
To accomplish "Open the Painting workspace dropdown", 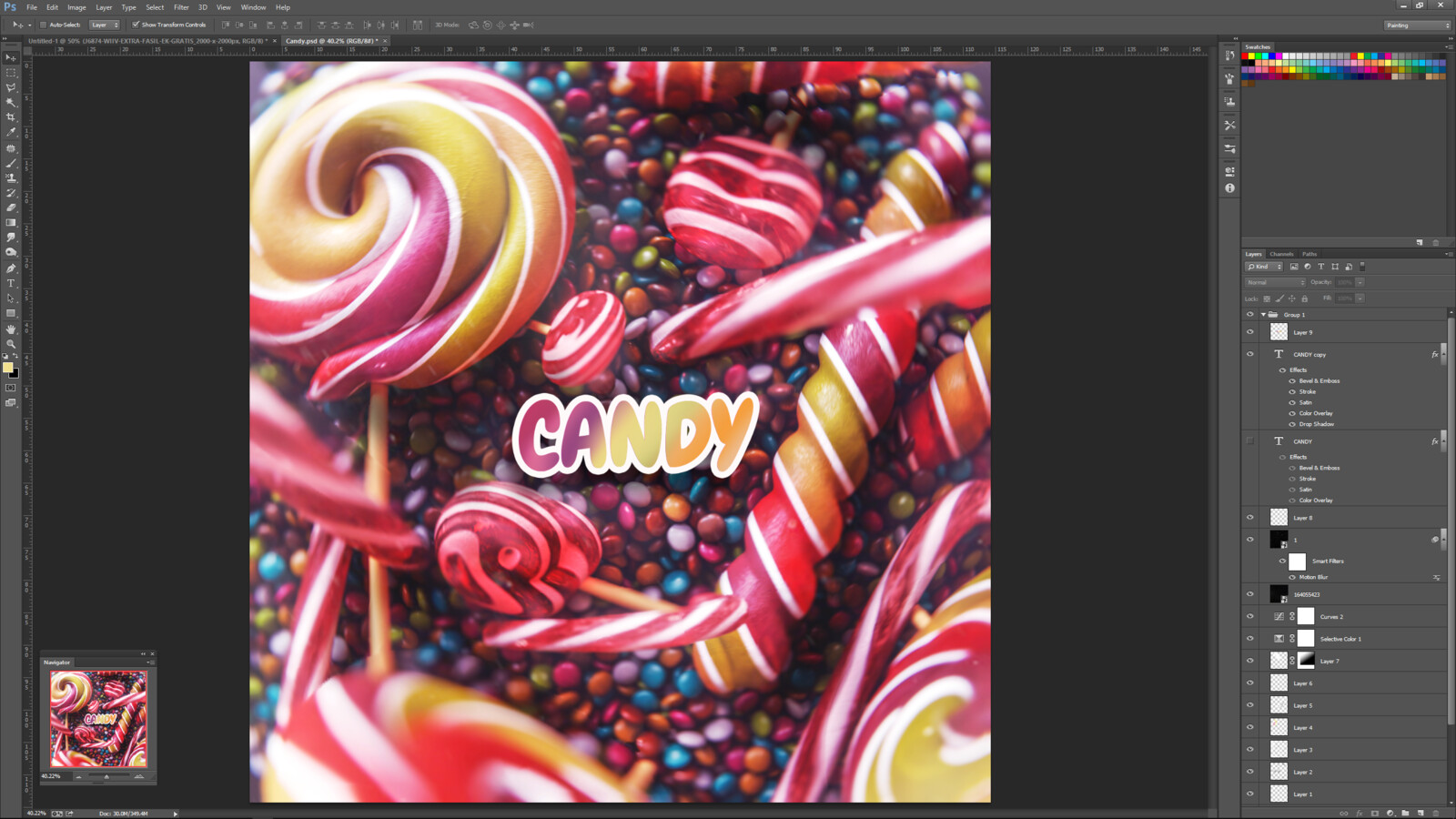I will tap(1418, 25).
